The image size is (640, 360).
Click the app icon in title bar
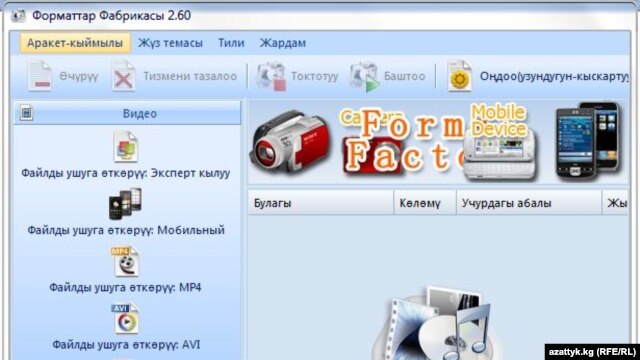[x=18, y=16]
